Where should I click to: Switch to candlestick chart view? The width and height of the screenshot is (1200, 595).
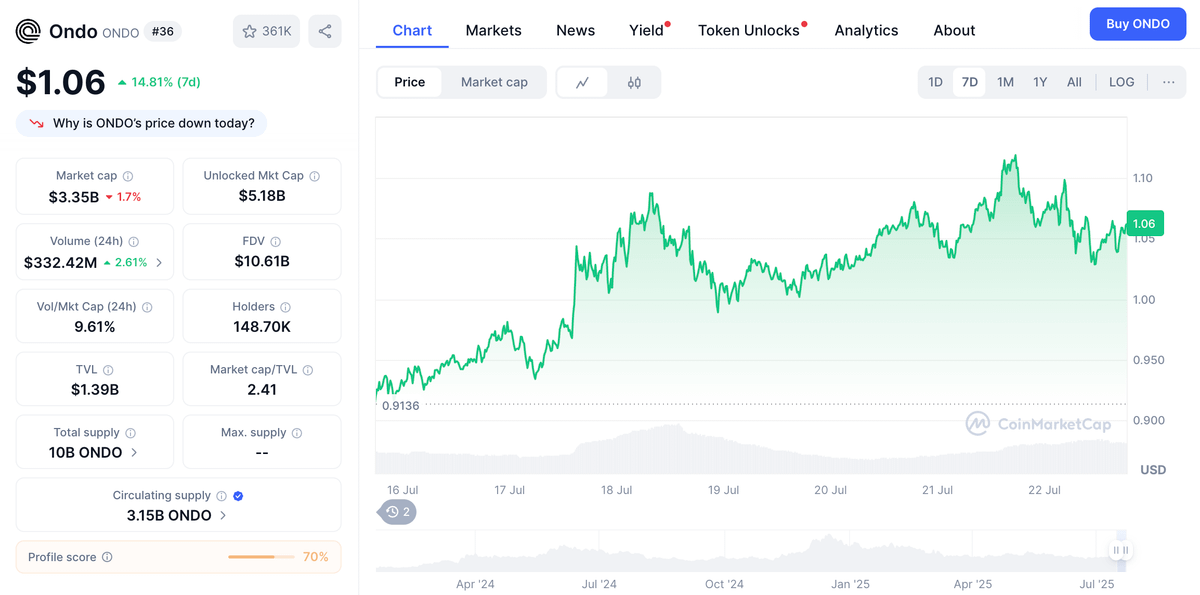coord(634,83)
